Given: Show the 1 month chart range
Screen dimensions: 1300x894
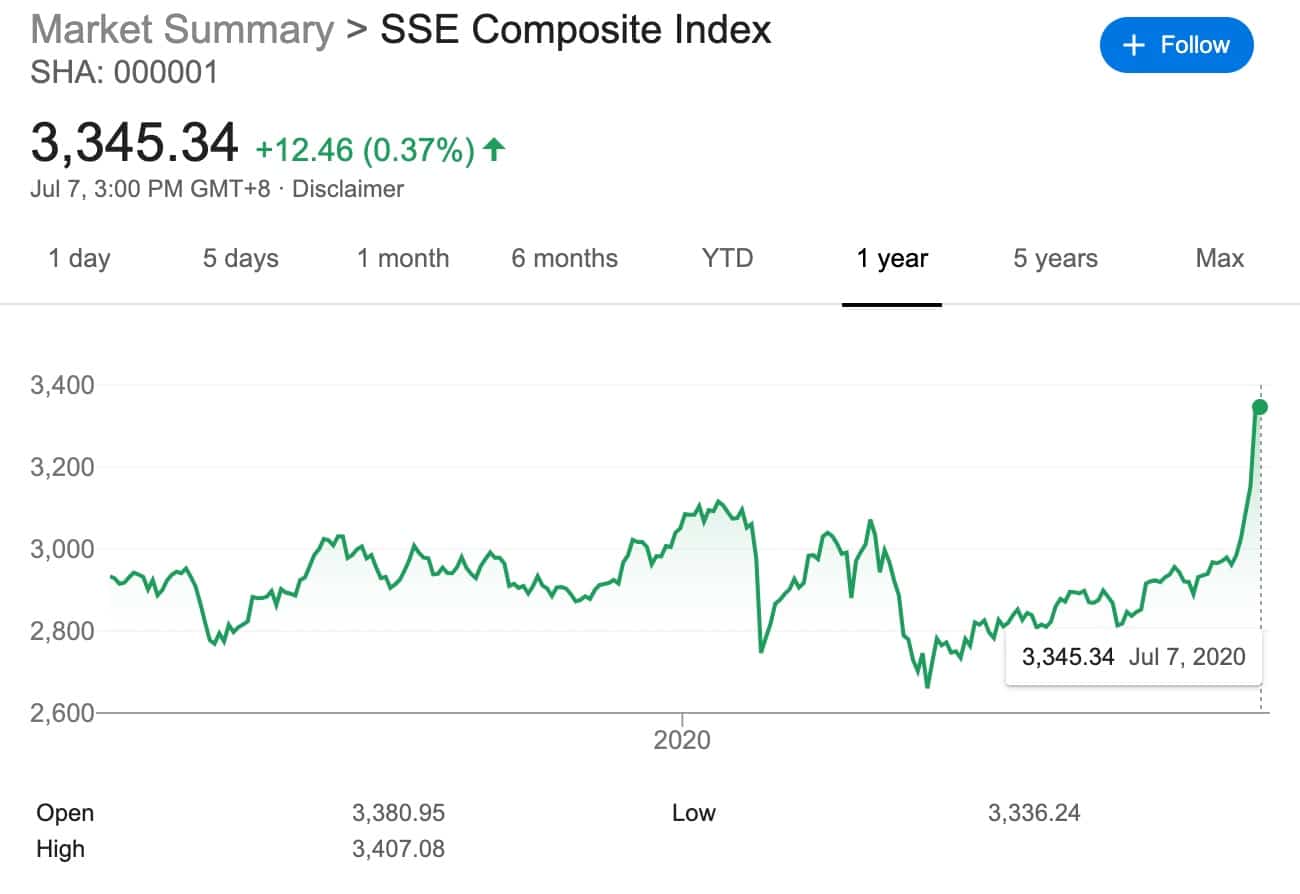Looking at the screenshot, I should 403,259.
